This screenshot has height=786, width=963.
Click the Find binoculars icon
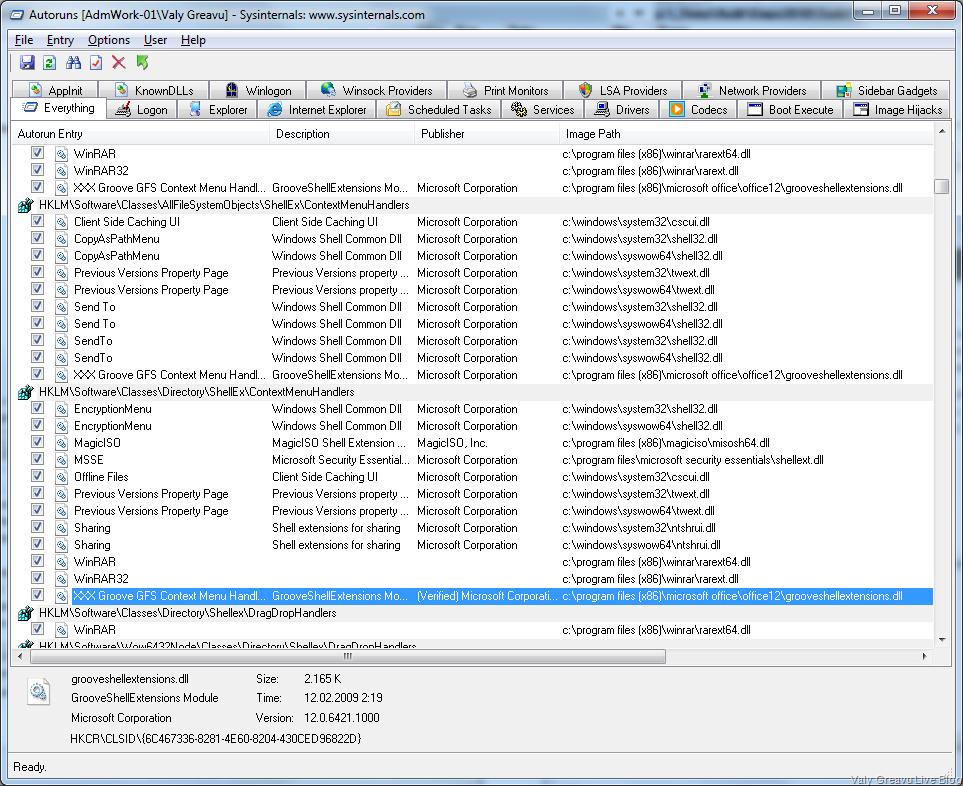[73, 63]
